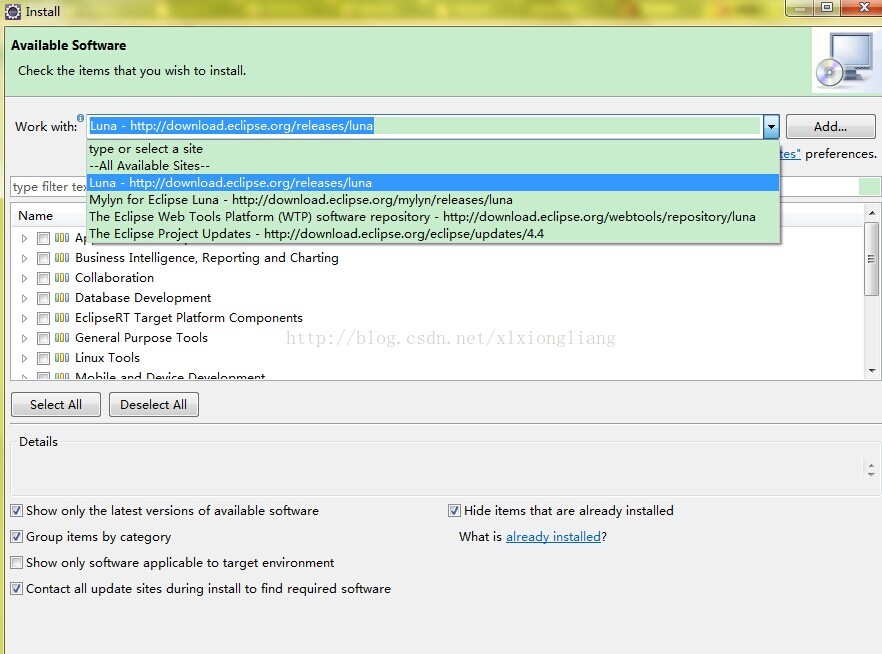Screen dimensions: 882x654
Task: Click the info decorator next to Work with
Action: tap(80, 118)
